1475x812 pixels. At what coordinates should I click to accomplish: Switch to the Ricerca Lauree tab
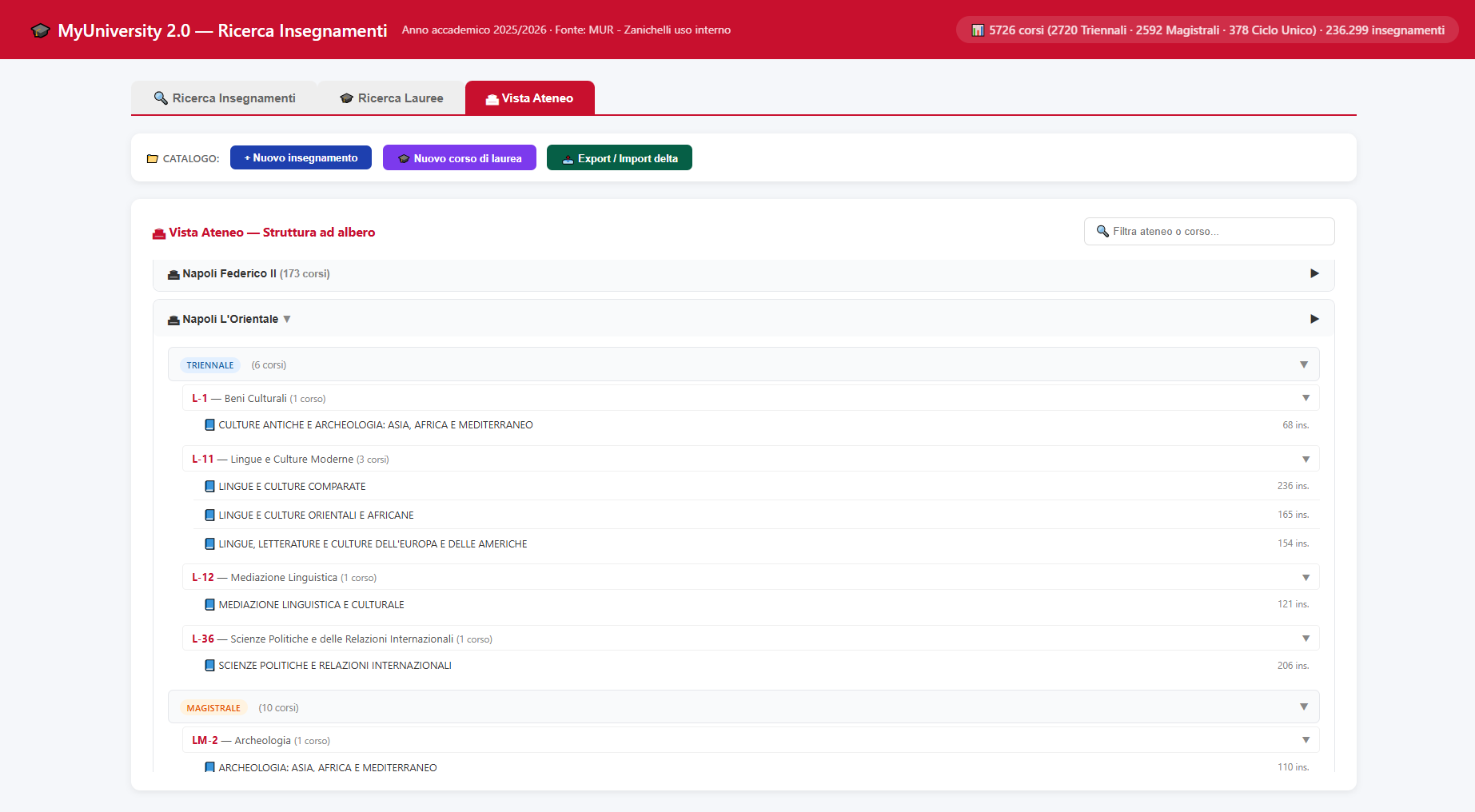pyautogui.click(x=392, y=98)
